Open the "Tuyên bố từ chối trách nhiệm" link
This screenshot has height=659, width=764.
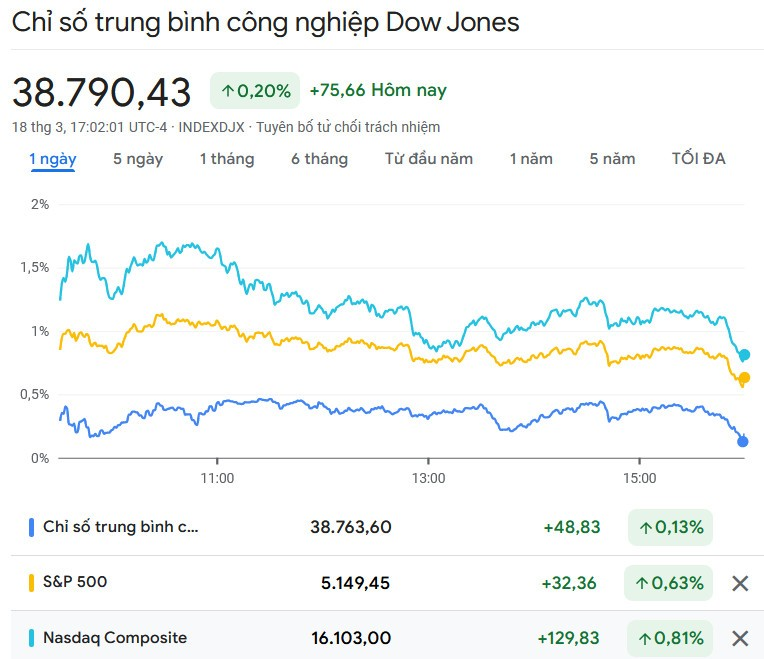tap(348, 127)
